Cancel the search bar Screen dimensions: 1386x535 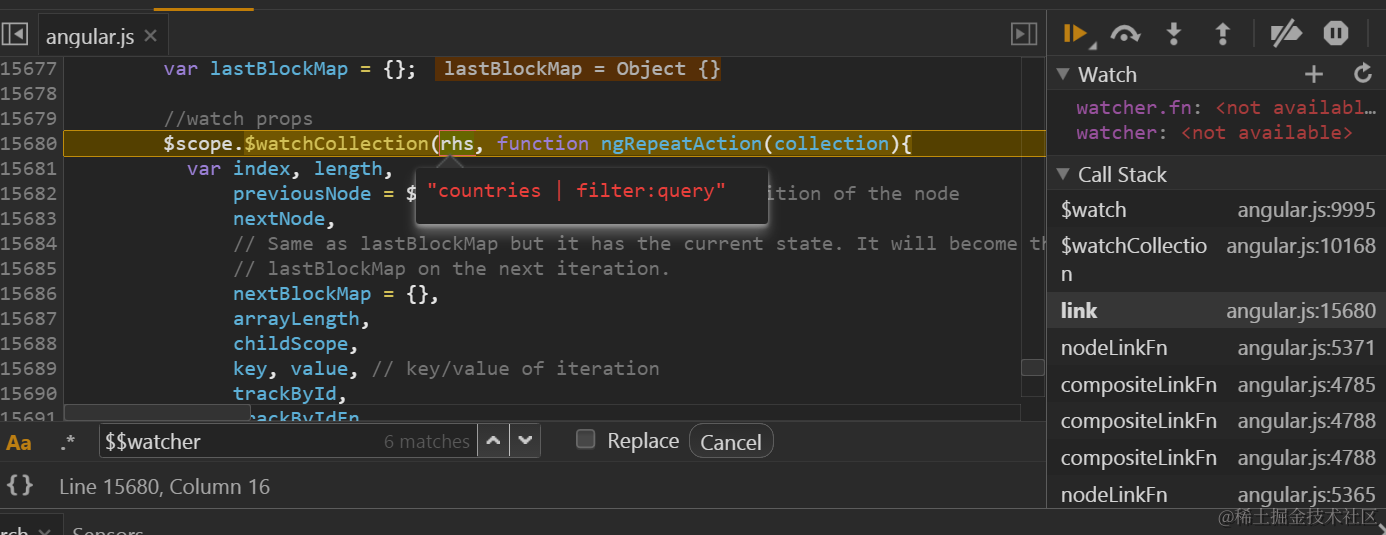point(731,442)
